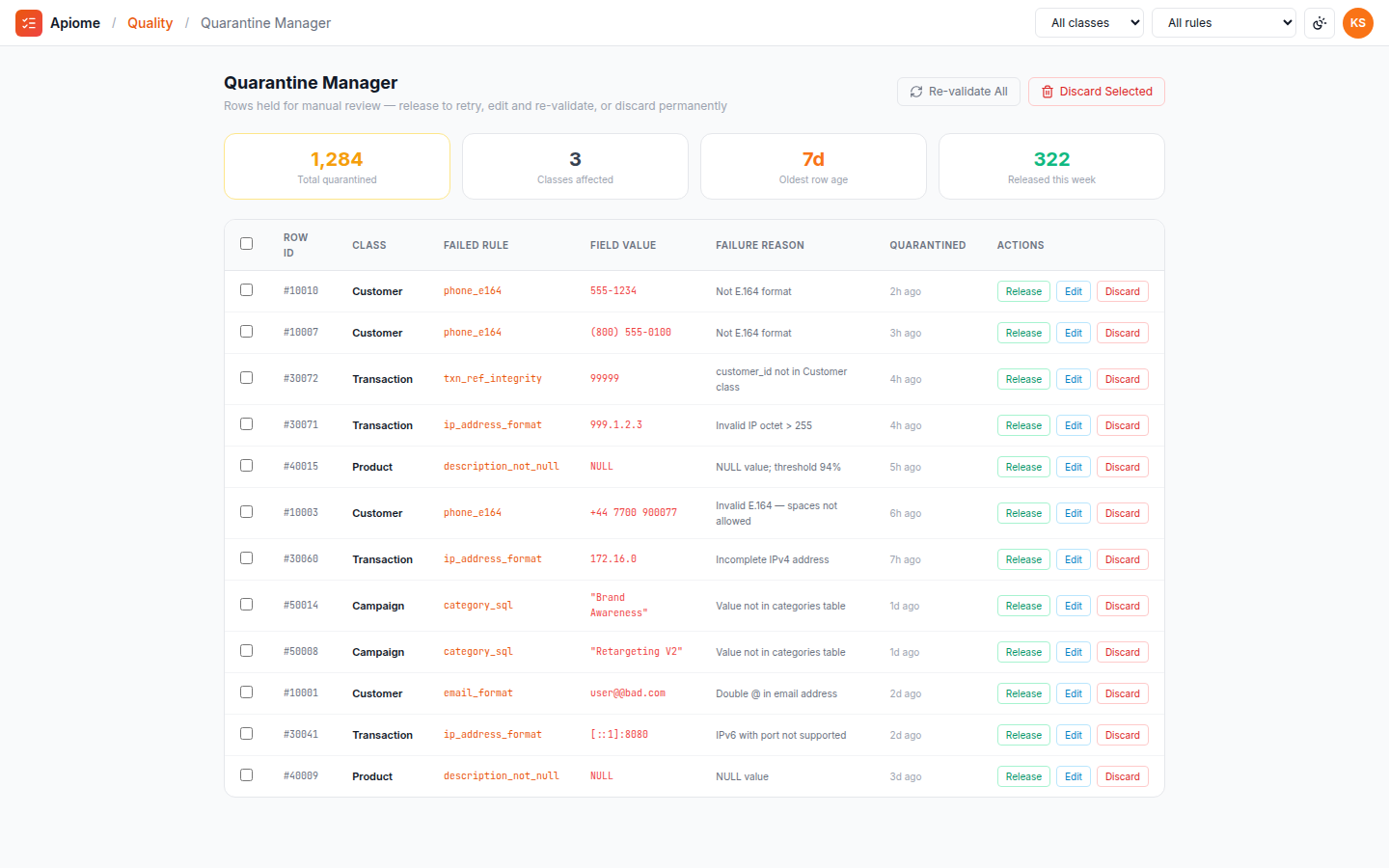This screenshot has width=1389, height=868.
Task: Release row #10010
Action: pos(1023,291)
